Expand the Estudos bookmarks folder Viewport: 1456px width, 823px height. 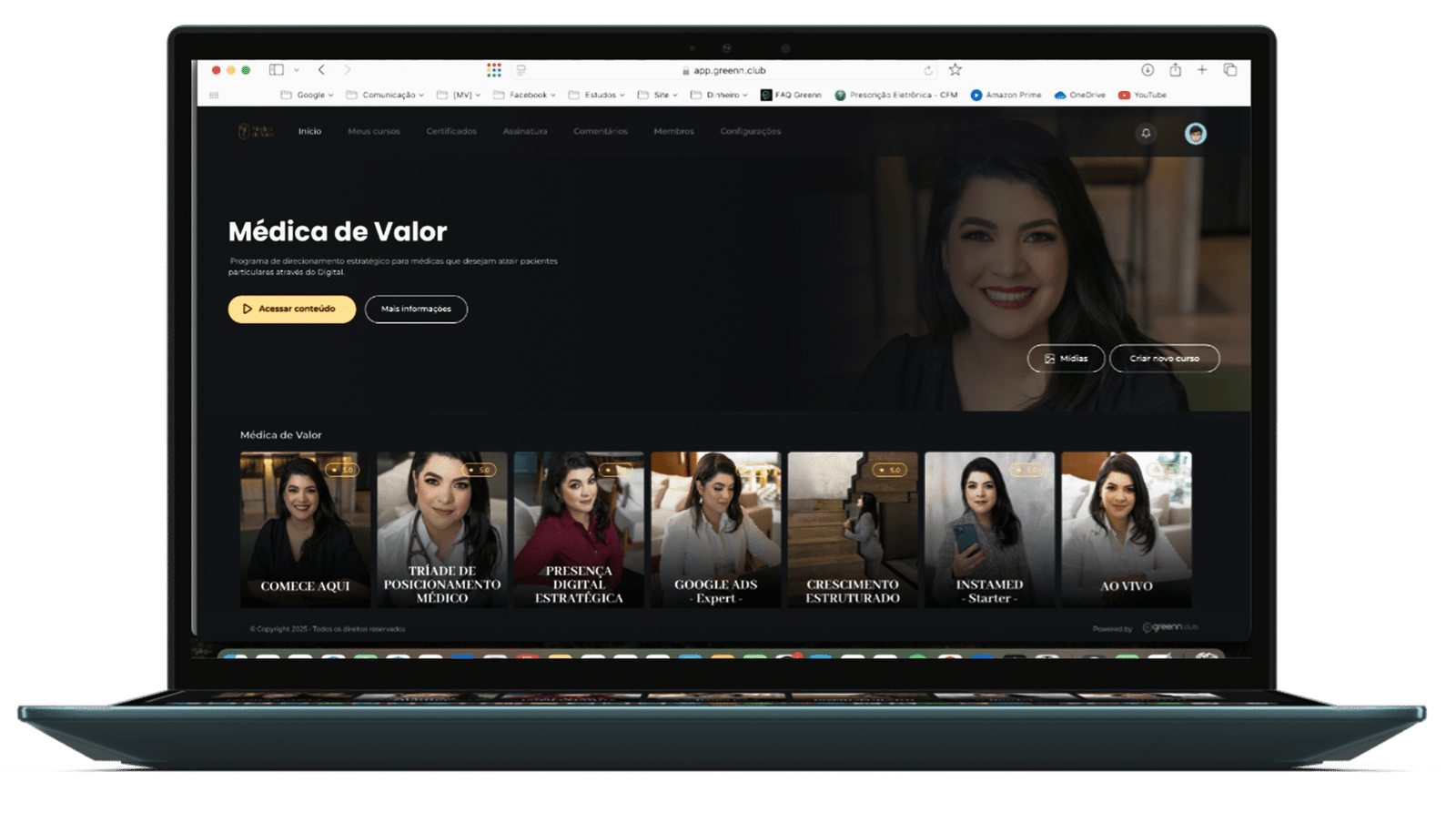(596, 95)
